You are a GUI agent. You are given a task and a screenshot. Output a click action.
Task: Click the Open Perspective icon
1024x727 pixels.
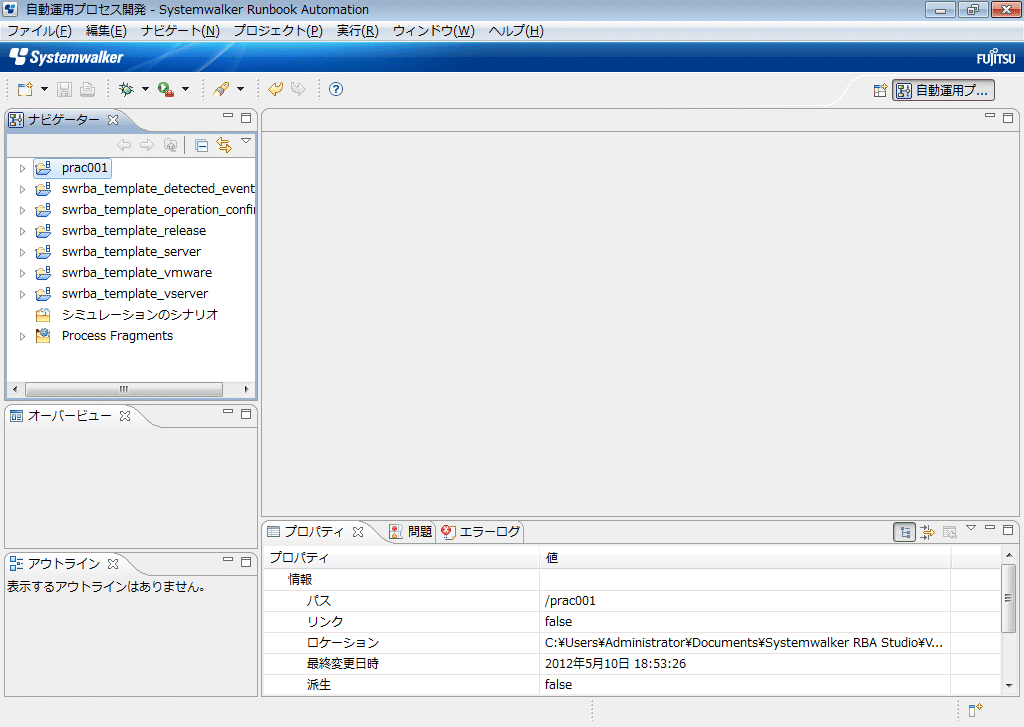[880, 90]
